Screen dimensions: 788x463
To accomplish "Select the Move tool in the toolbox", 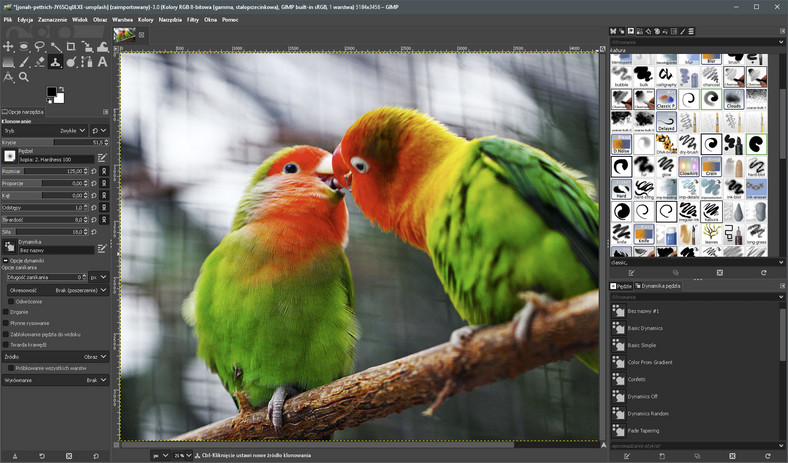I will [x=8, y=47].
